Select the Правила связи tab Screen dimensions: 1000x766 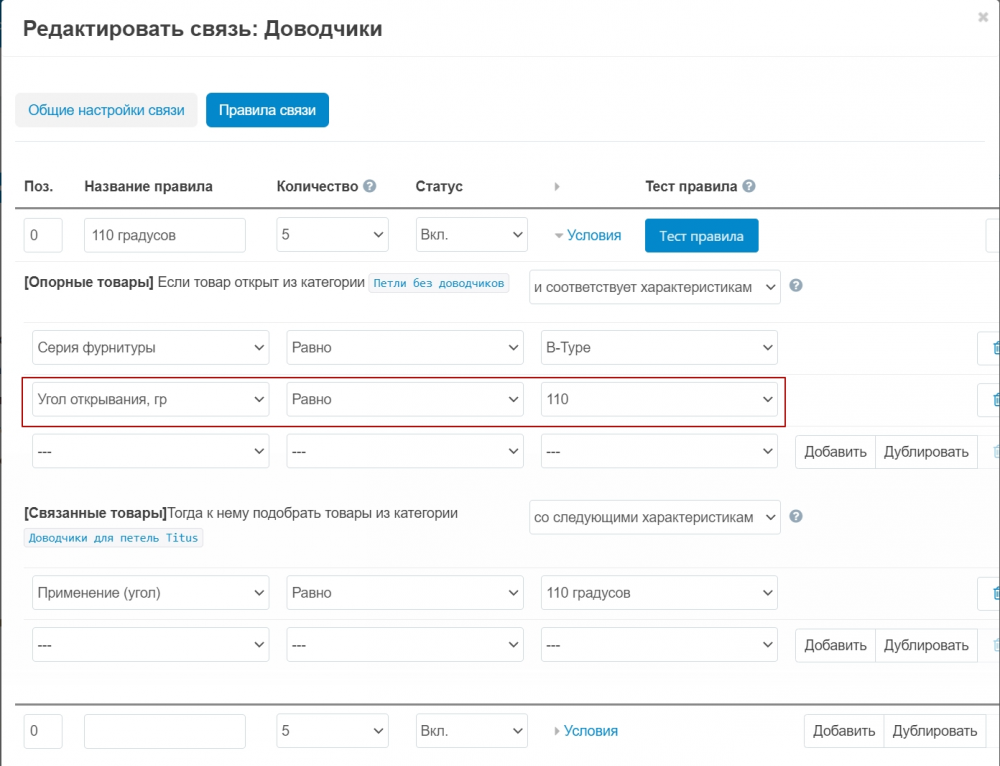point(267,110)
